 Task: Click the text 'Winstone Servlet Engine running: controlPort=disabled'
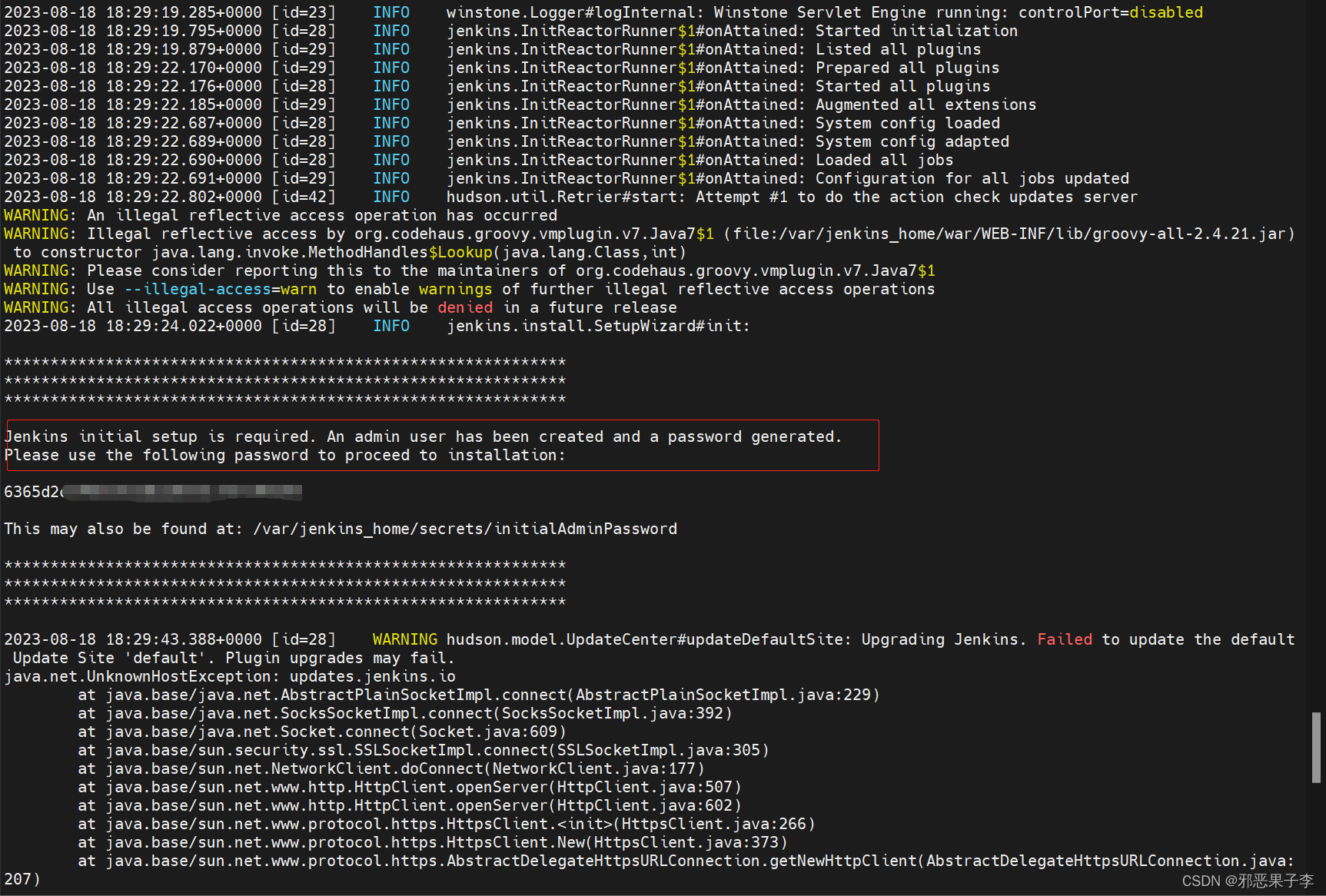[x=959, y=12]
